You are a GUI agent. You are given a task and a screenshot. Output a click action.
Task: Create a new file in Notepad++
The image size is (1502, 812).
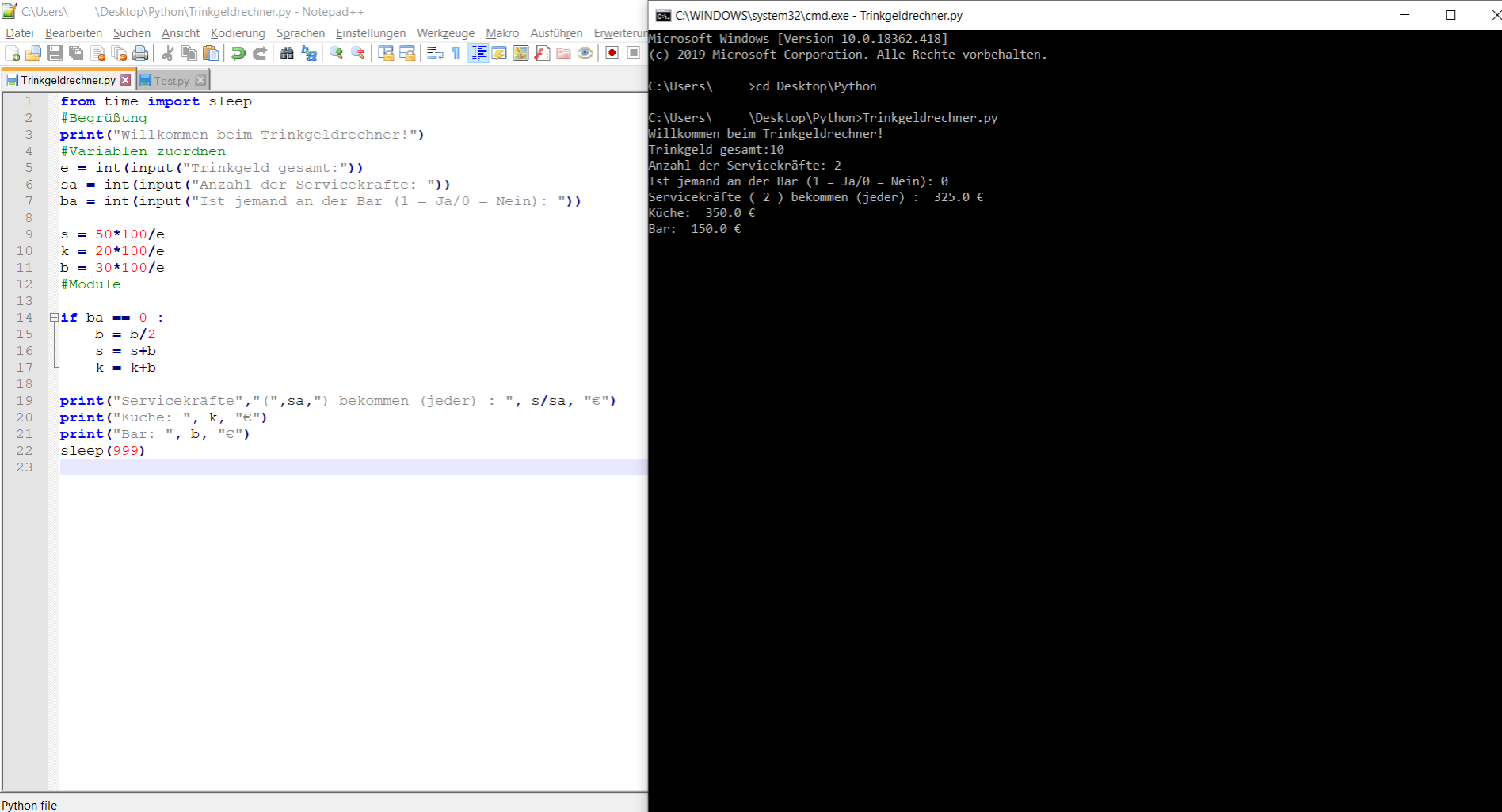[x=10, y=53]
